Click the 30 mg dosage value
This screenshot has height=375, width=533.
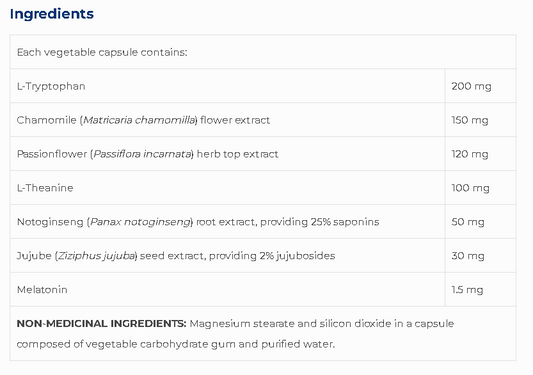coord(468,256)
